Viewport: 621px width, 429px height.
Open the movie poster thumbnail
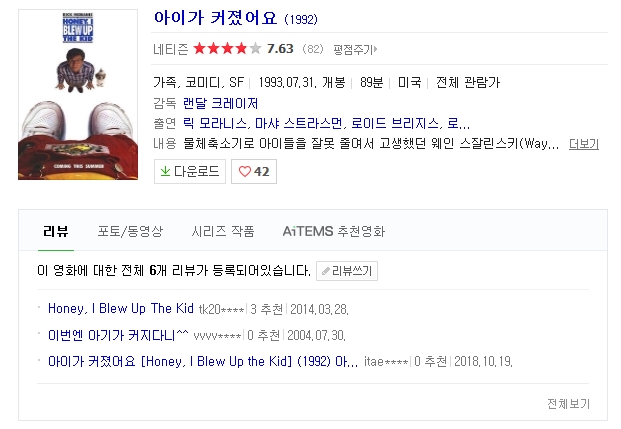click(x=78, y=95)
